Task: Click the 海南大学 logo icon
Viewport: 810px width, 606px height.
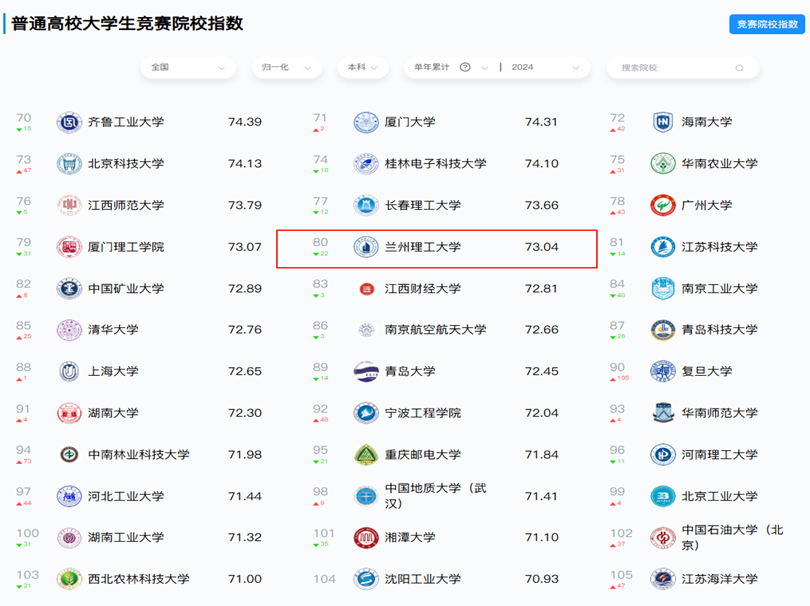Action: (x=663, y=122)
